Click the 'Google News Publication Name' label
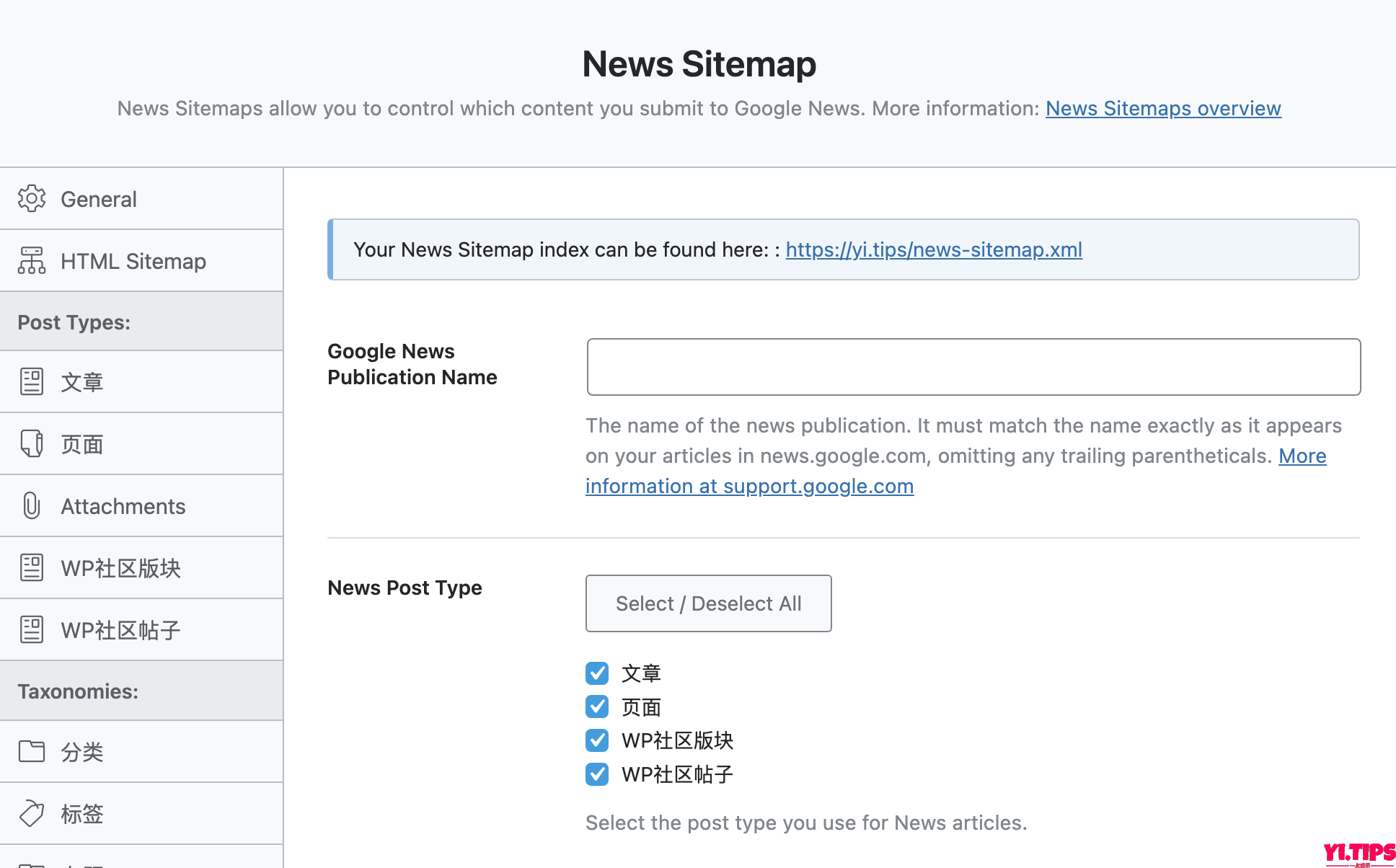1396x868 pixels. tap(412, 364)
